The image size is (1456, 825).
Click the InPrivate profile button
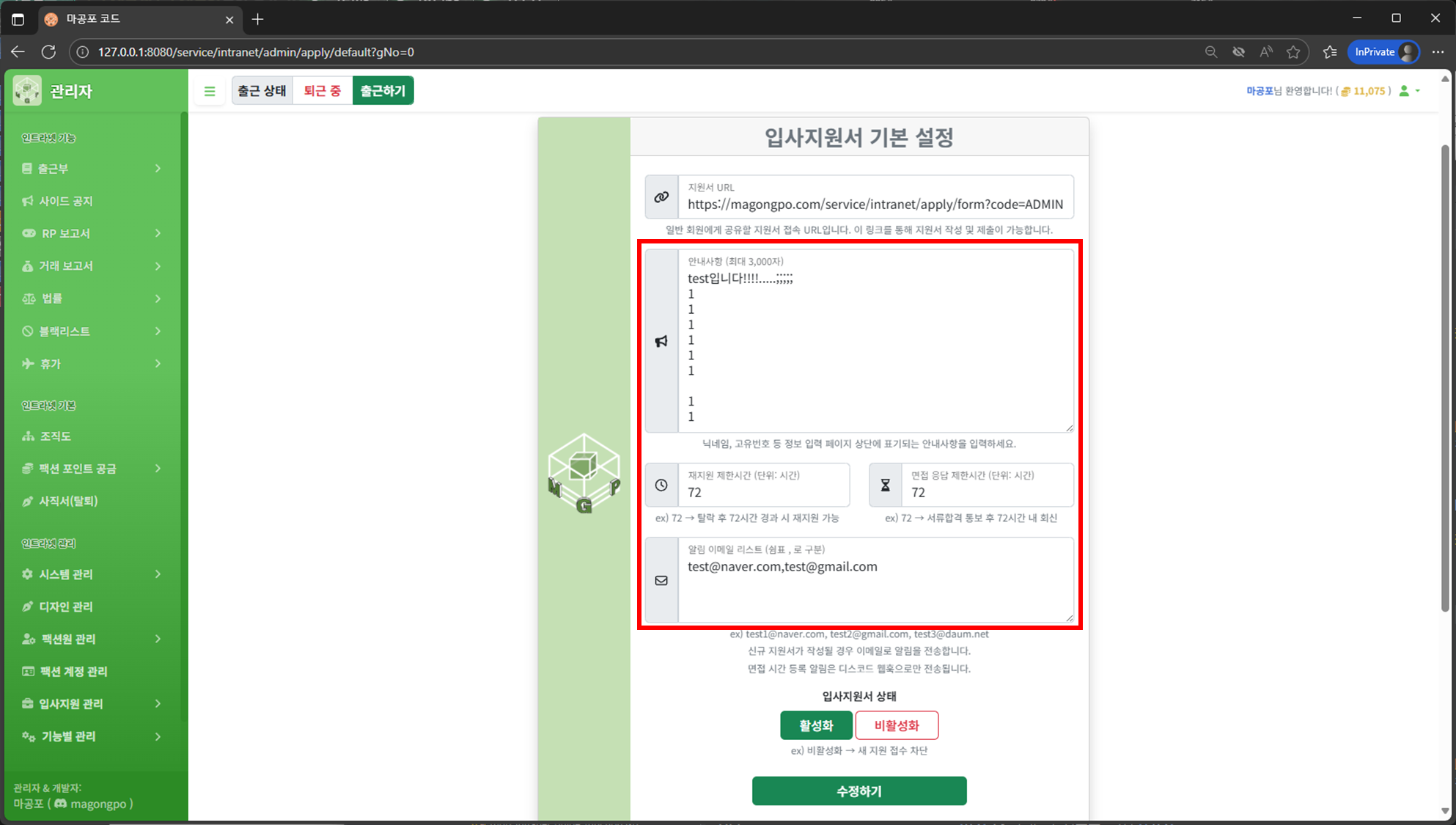1384,52
